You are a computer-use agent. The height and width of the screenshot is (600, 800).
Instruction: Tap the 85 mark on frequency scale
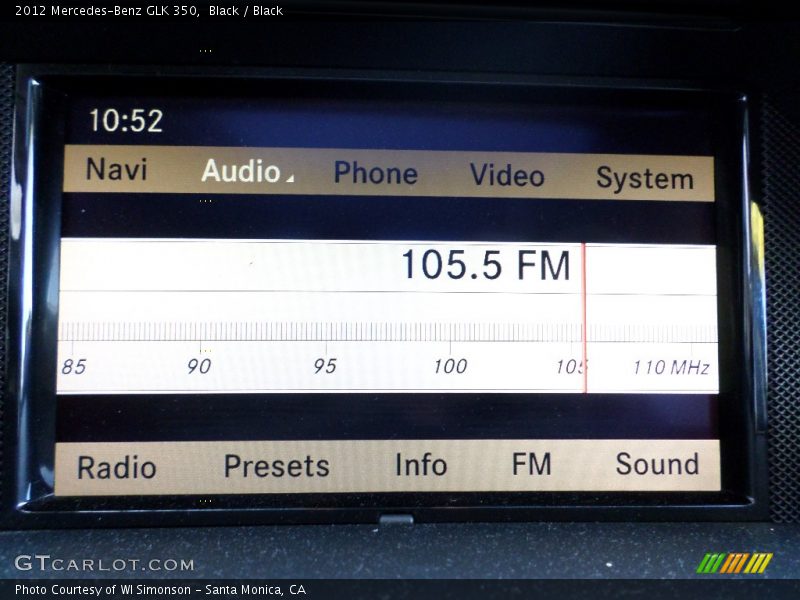pos(73,366)
